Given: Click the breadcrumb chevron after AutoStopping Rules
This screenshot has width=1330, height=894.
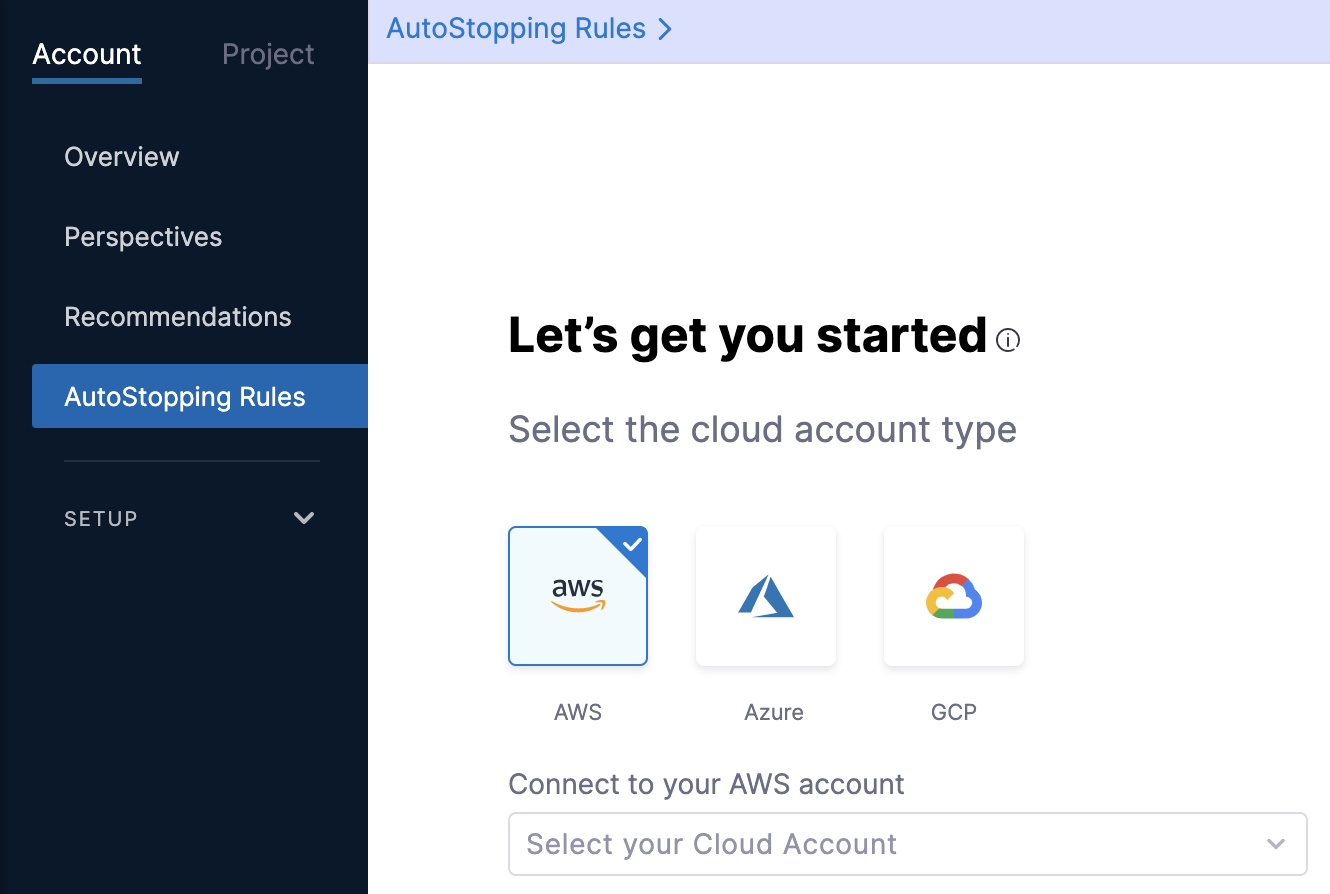Looking at the screenshot, I should coord(665,30).
